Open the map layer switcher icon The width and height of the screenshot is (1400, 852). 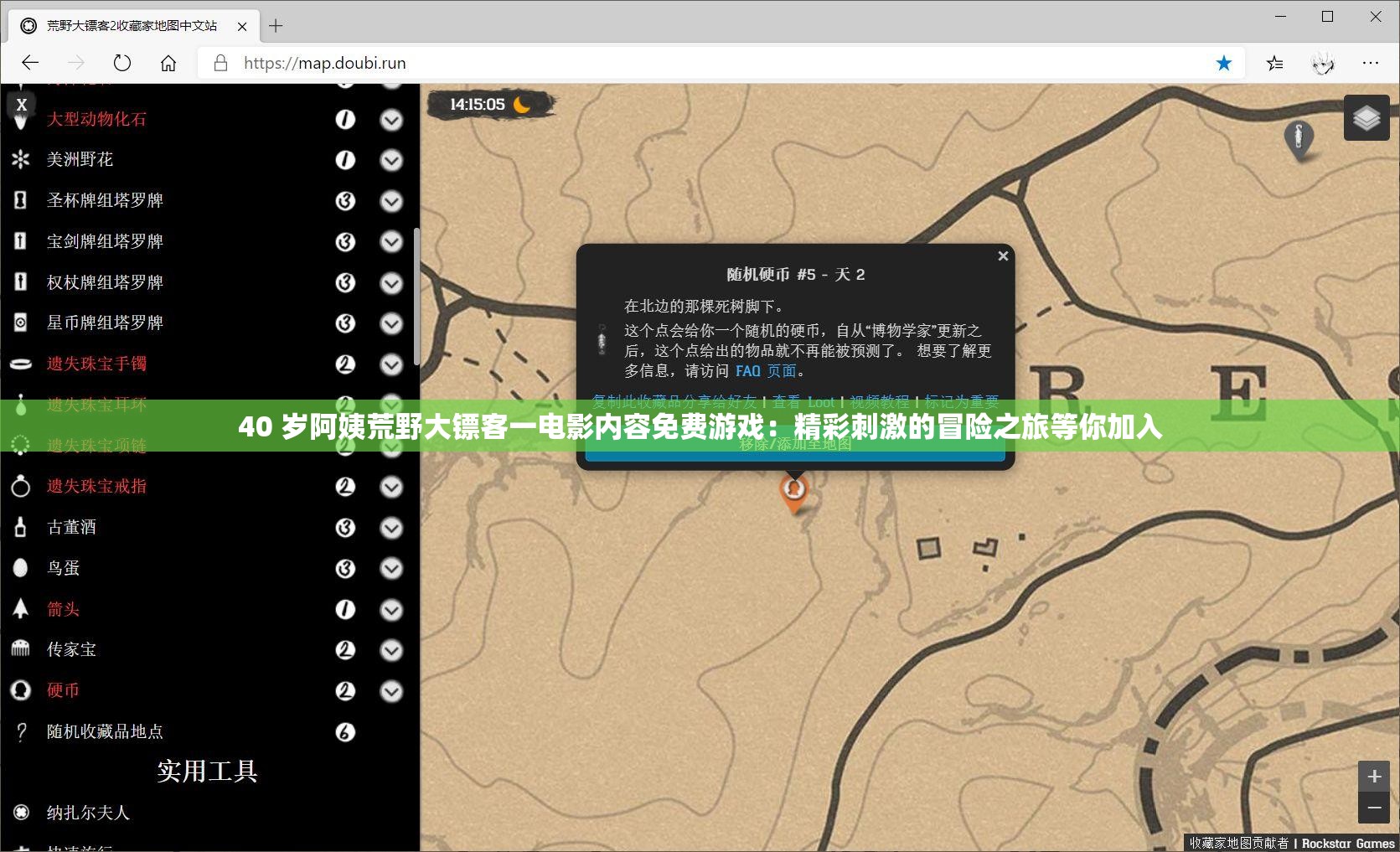[x=1366, y=117]
